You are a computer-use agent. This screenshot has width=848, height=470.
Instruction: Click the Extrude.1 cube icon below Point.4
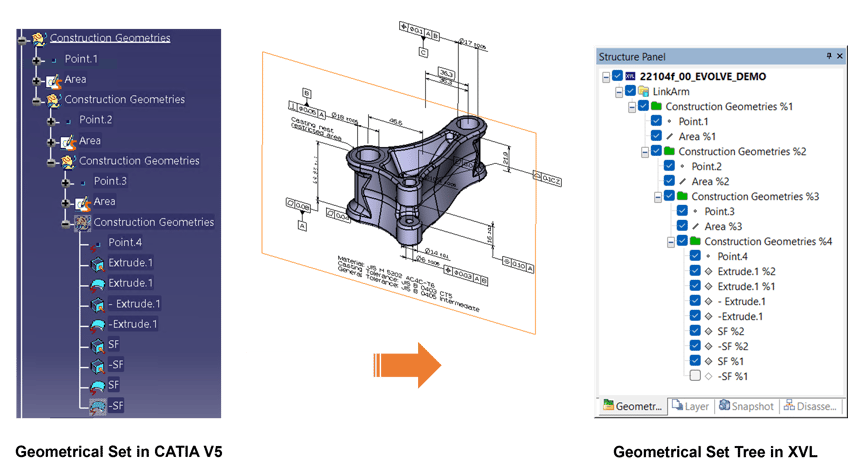point(97,263)
